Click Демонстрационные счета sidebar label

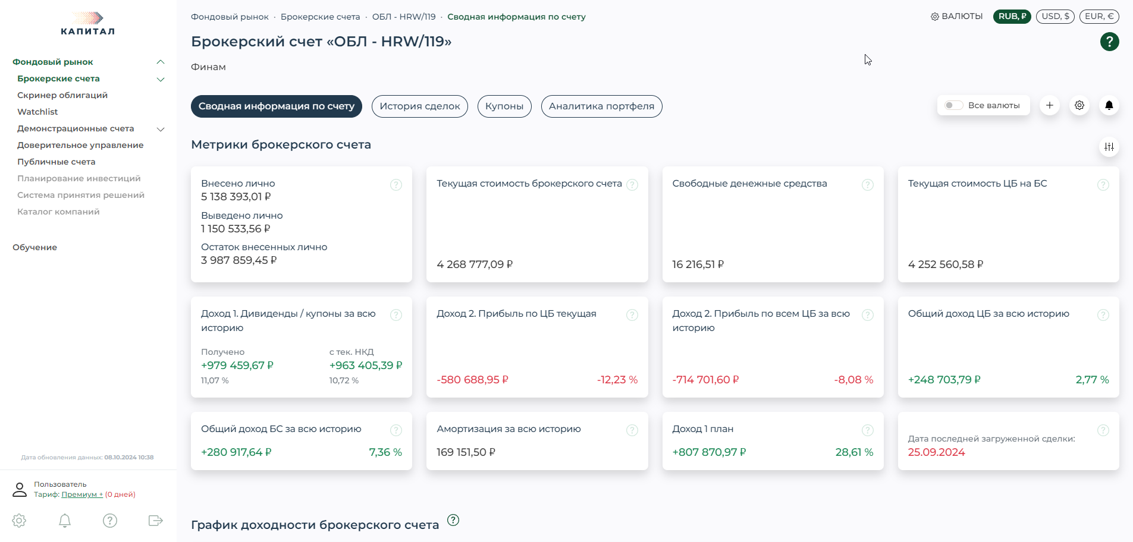(76, 129)
